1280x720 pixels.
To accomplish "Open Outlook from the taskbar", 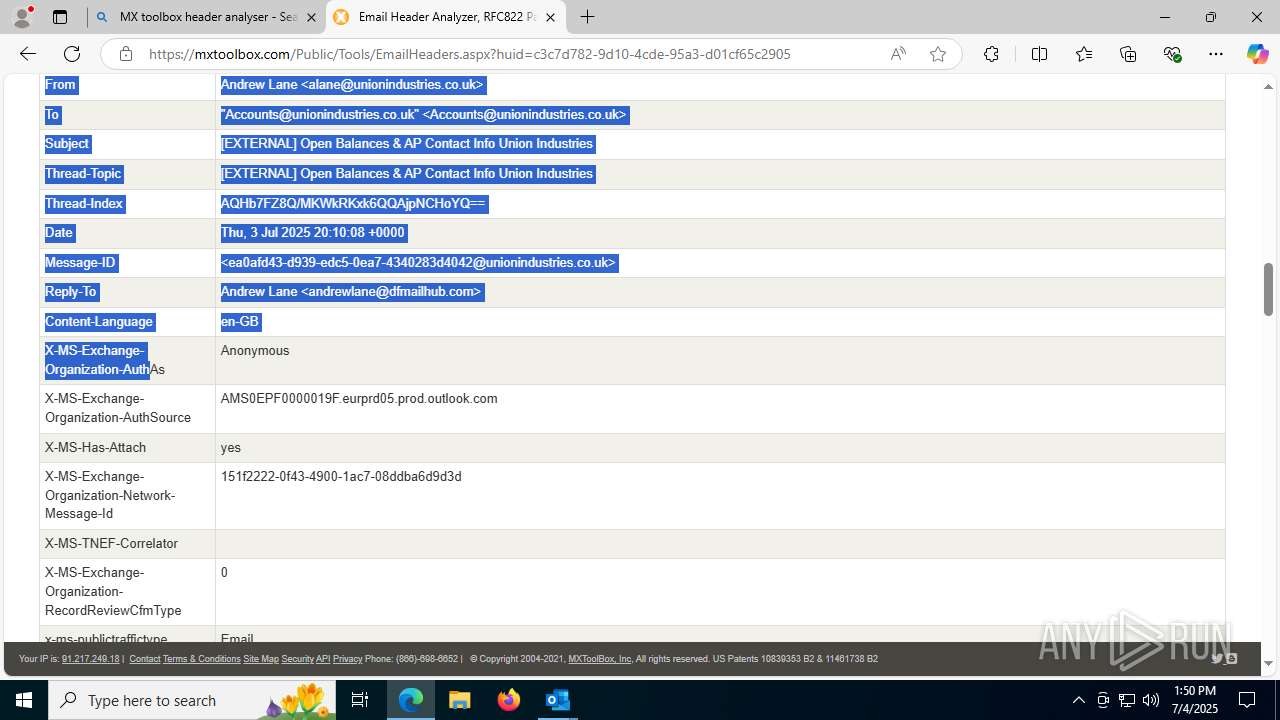I will [557, 700].
